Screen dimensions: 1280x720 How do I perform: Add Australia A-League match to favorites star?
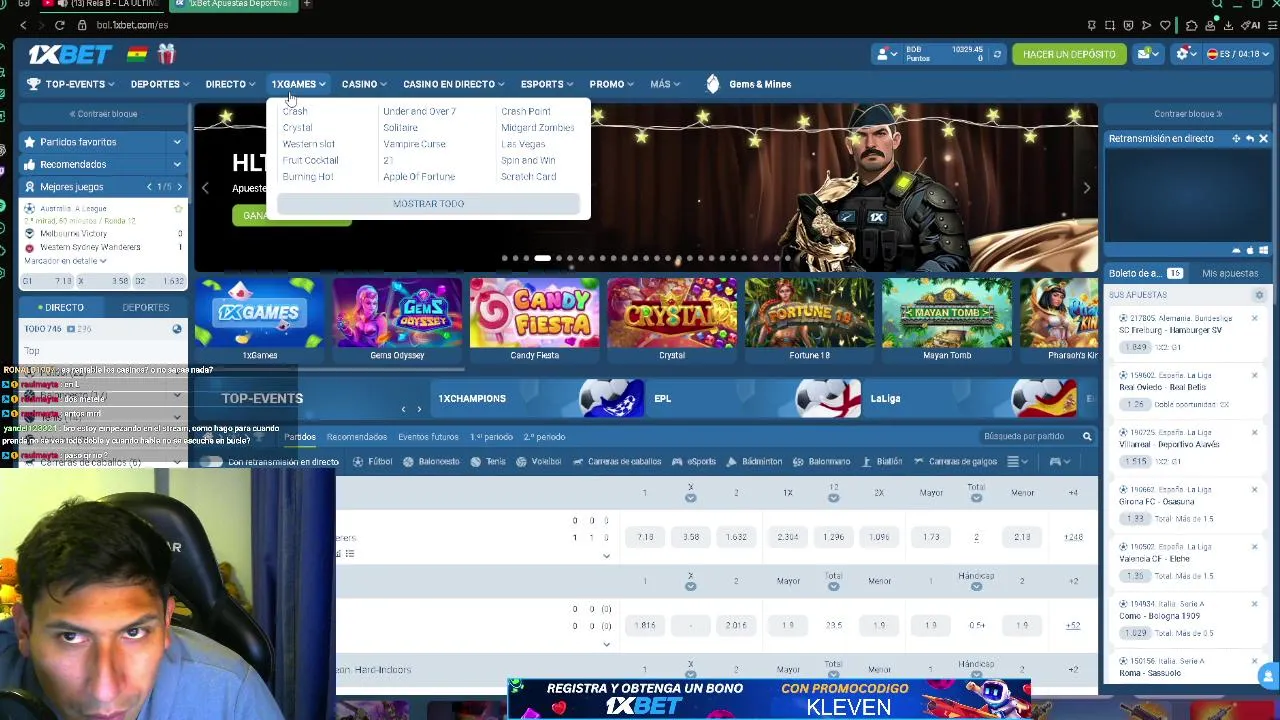178,209
